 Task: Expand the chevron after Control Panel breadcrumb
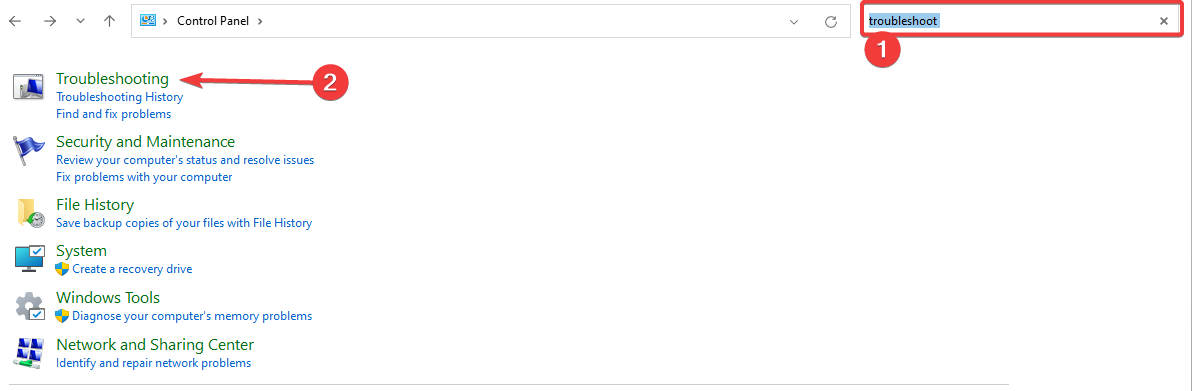260,21
